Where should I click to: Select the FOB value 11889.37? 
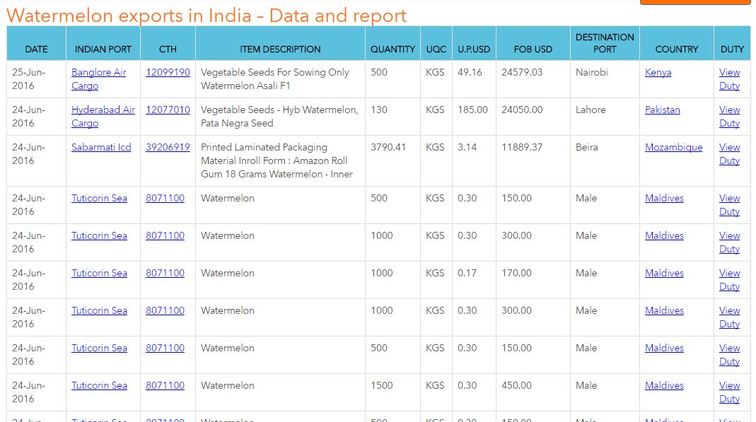pyautogui.click(x=522, y=147)
